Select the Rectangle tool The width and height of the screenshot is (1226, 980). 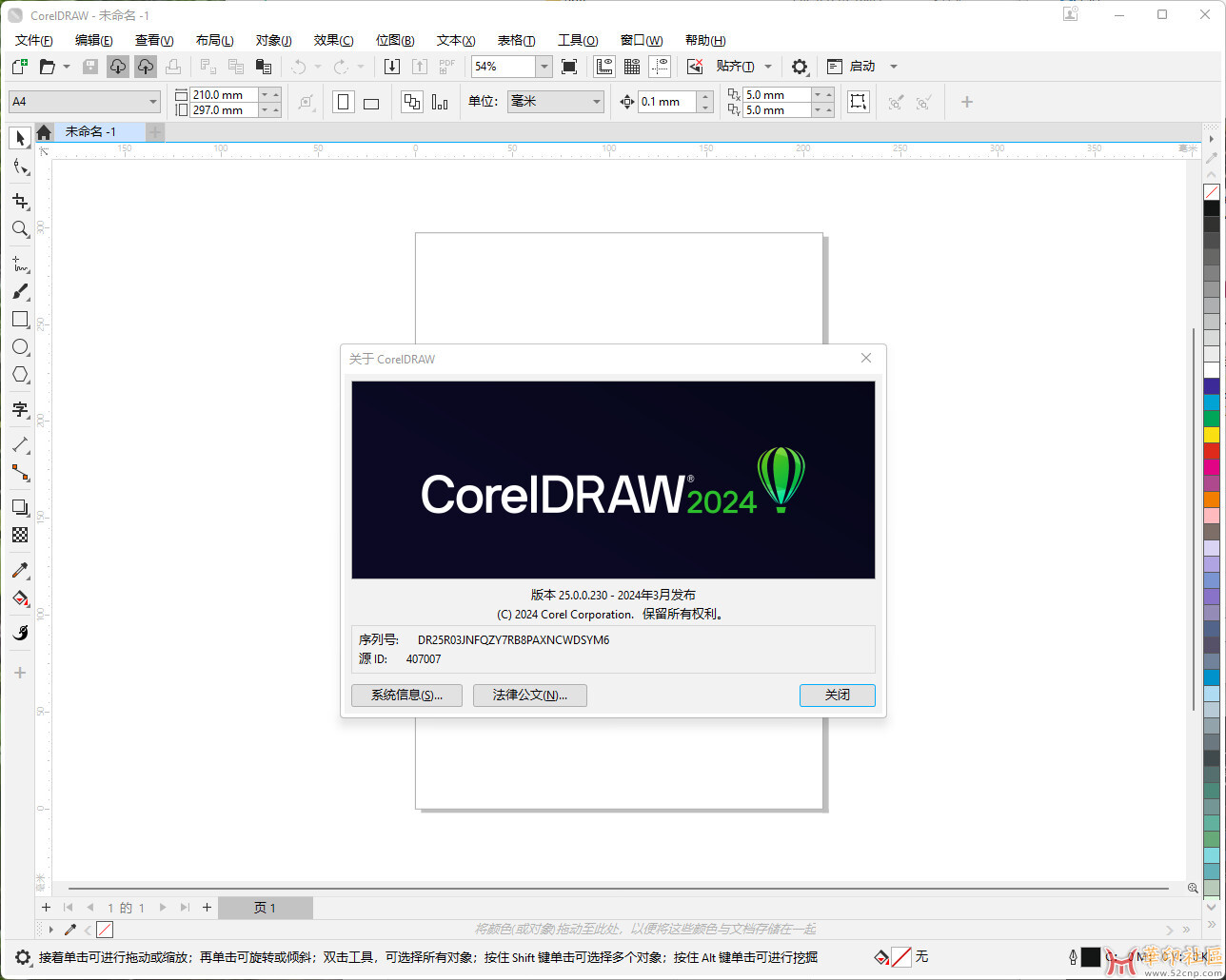20,320
